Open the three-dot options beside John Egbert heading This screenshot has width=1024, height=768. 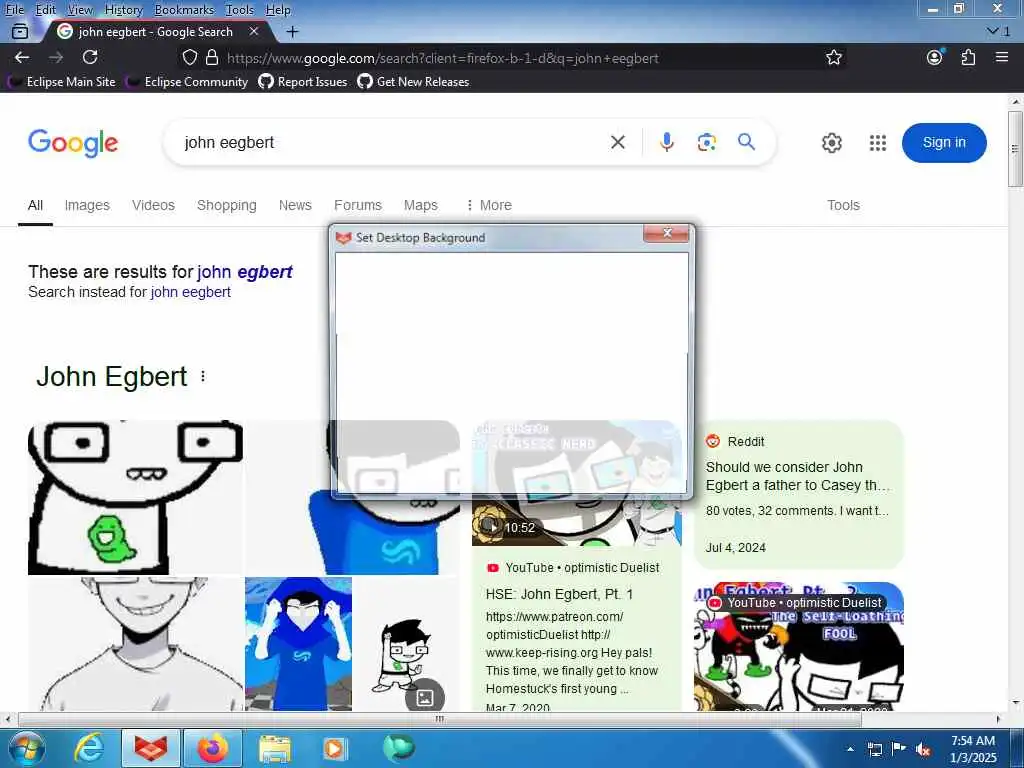point(203,377)
